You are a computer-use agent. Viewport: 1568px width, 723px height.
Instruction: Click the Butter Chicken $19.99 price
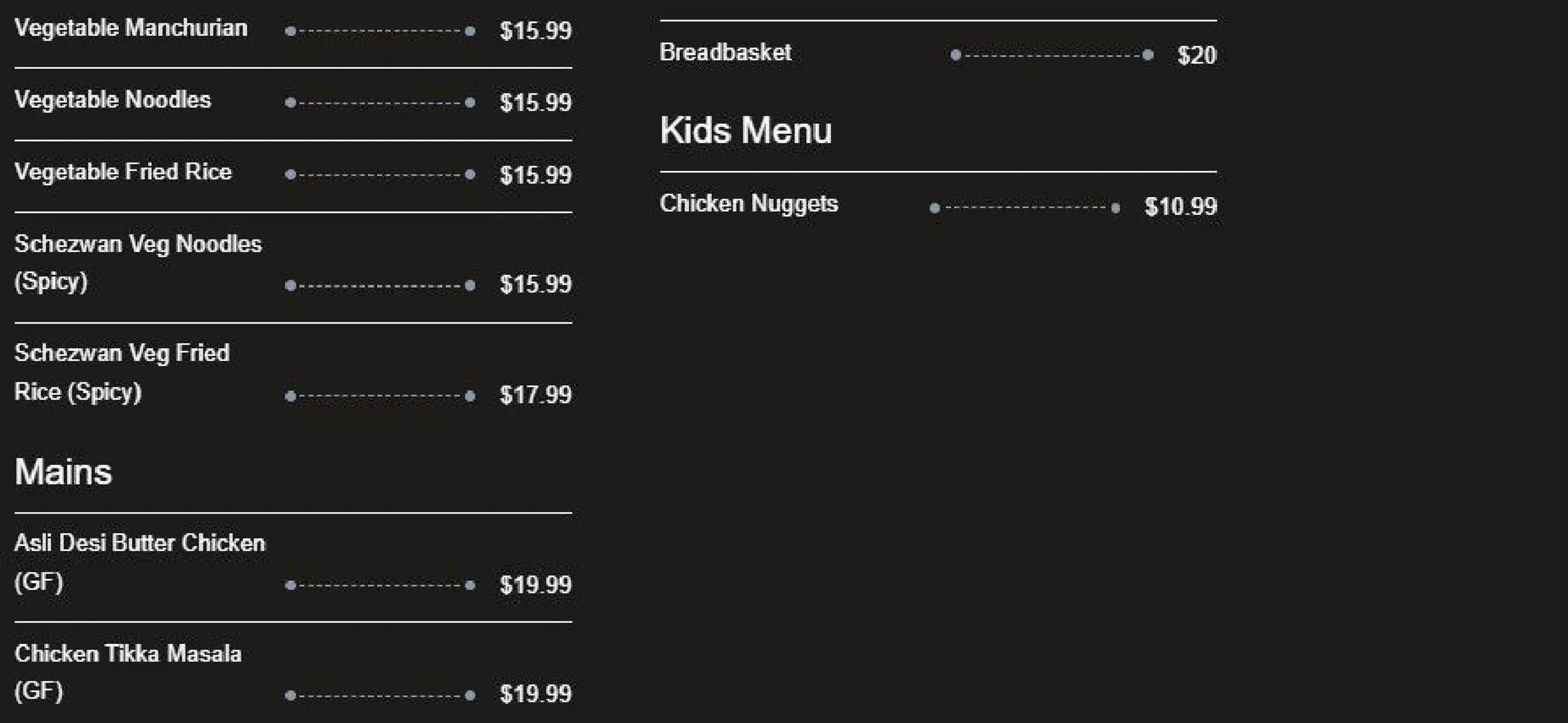(x=536, y=585)
